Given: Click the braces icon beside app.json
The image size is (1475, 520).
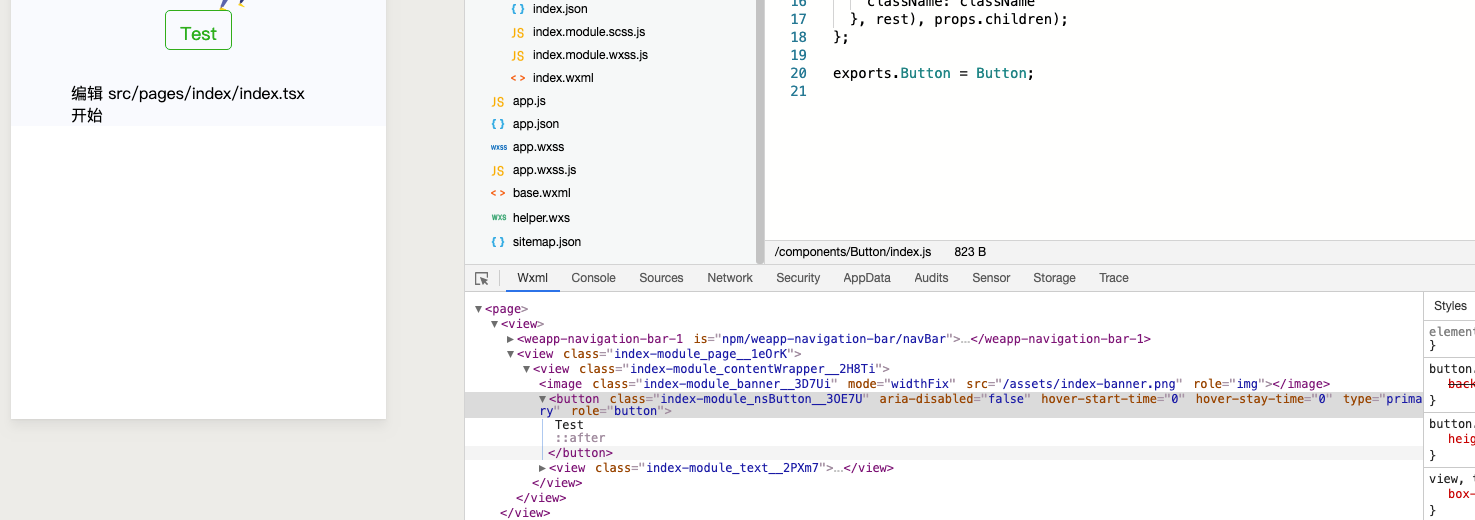Looking at the screenshot, I should [498, 124].
